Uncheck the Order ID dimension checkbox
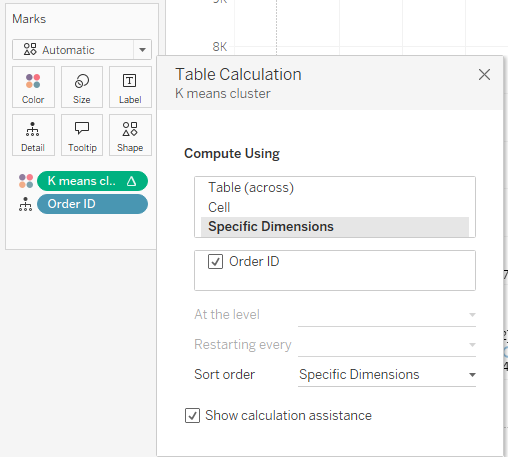The image size is (508, 457). point(215,262)
